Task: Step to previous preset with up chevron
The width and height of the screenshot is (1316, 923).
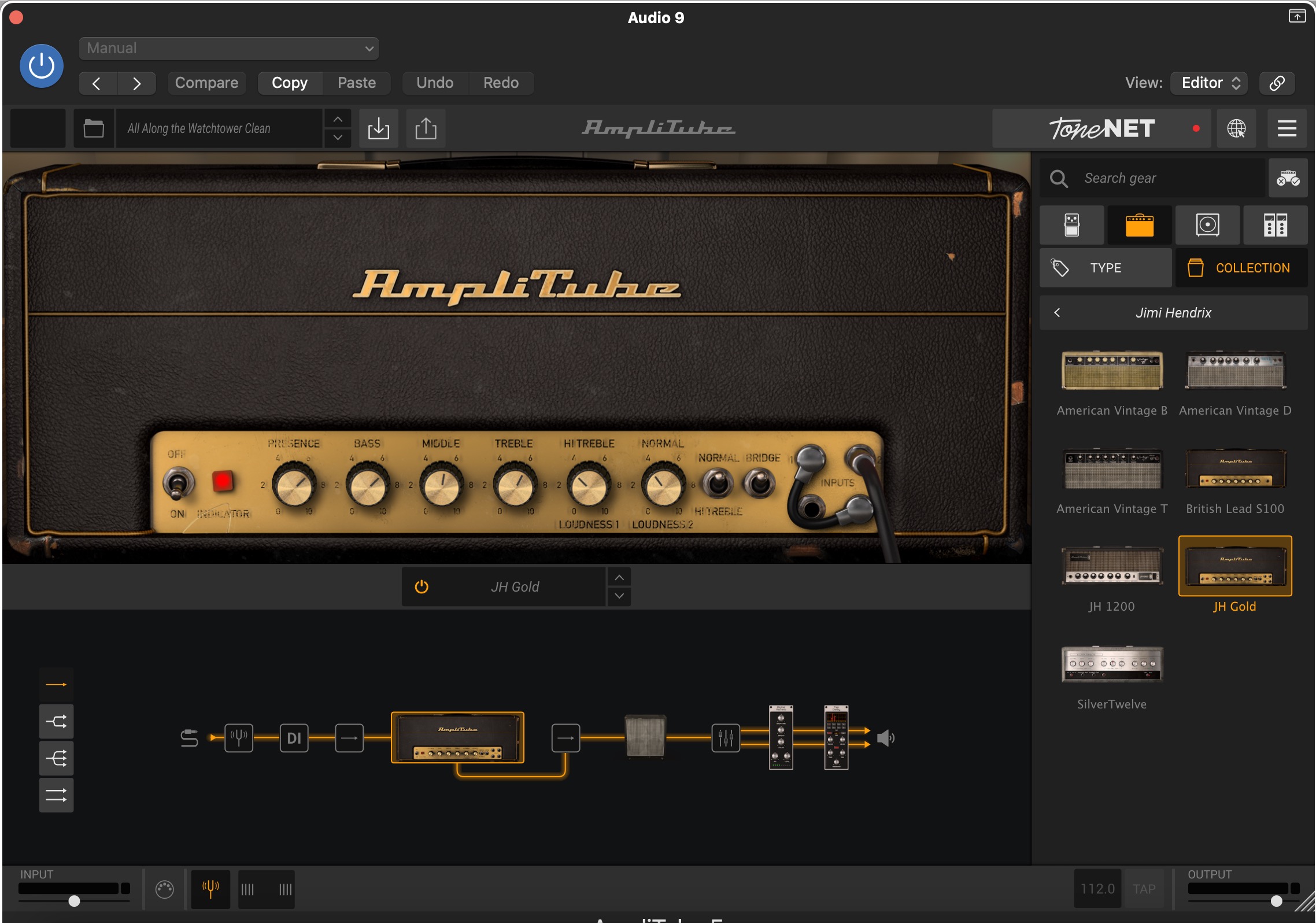Action: (338, 119)
